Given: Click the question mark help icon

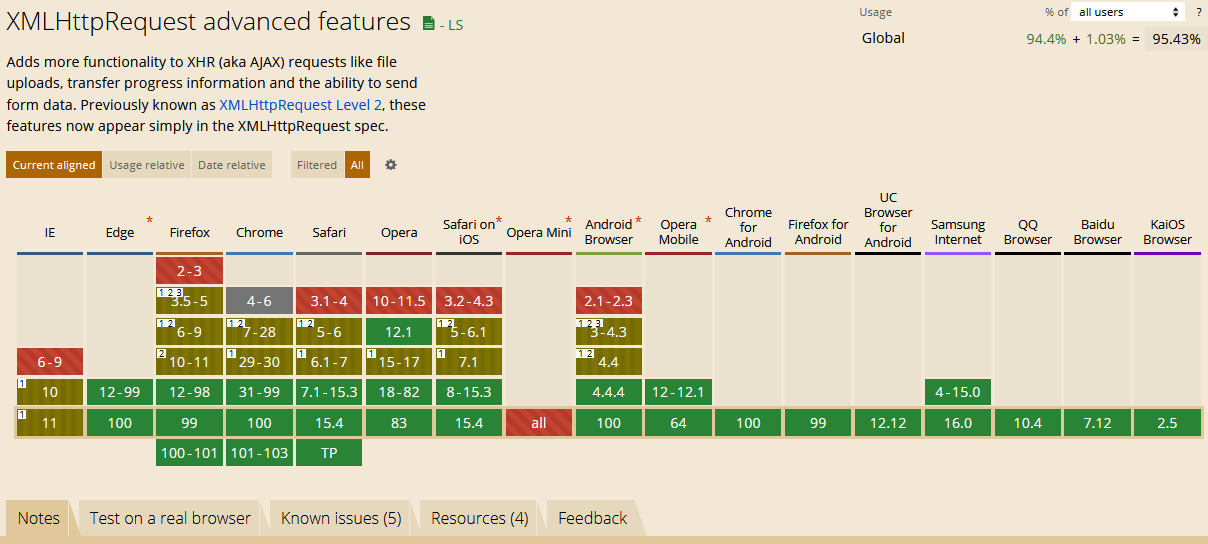Looking at the screenshot, I should point(1199,12).
